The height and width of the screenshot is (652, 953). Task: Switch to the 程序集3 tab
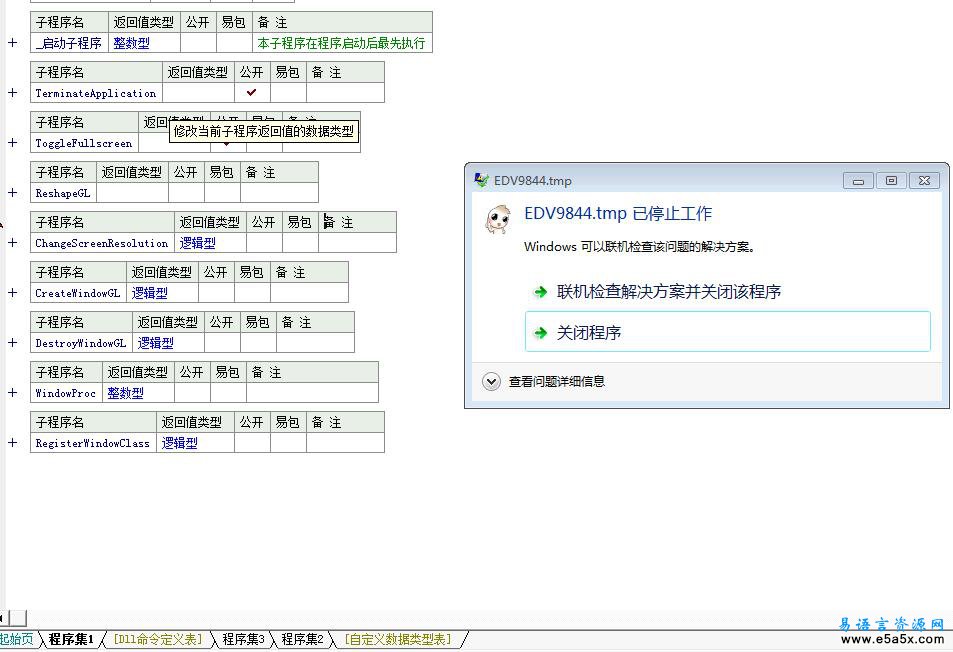pyautogui.click(x=243, y=639)
